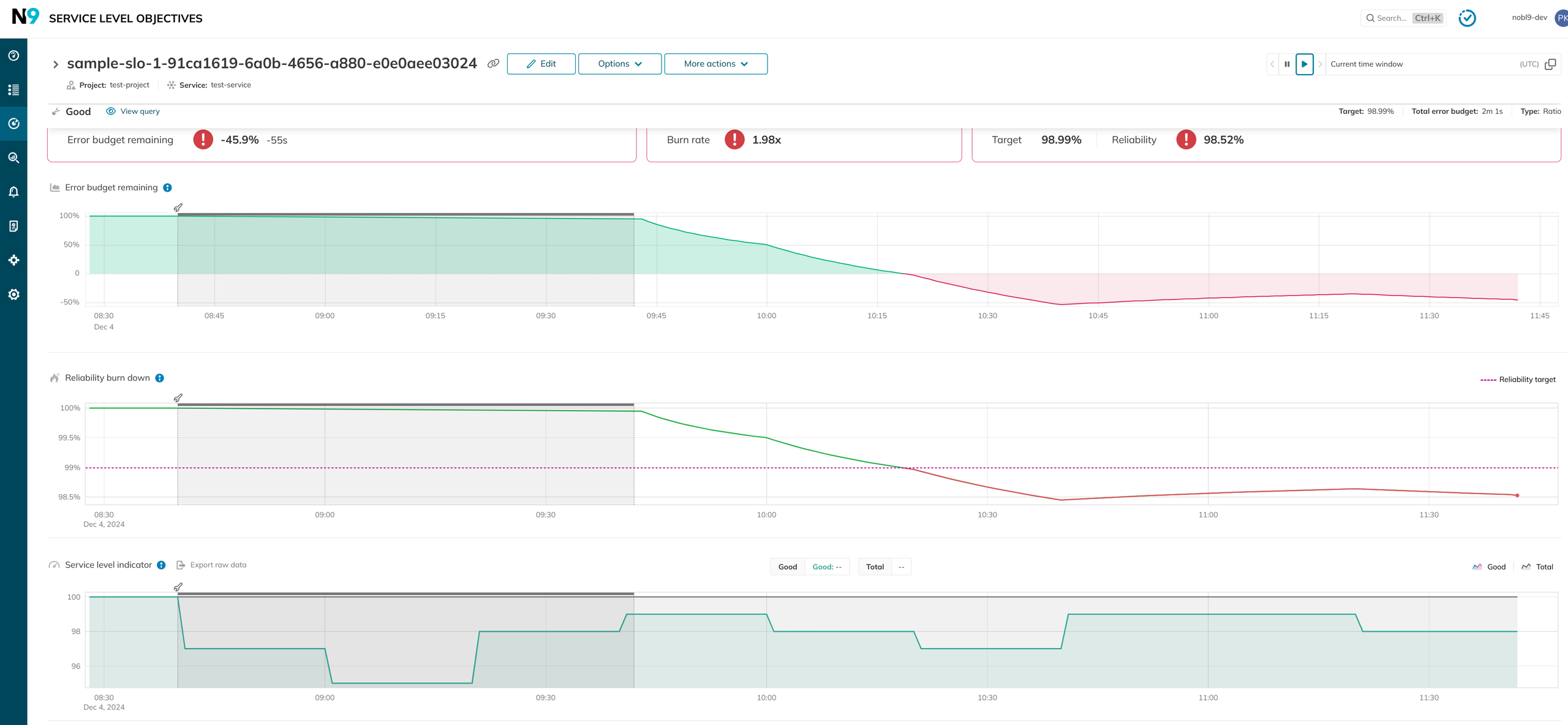Viewport: 1568px width, 725px height.
Task: Click the test-project link
Action: point(129,85)
